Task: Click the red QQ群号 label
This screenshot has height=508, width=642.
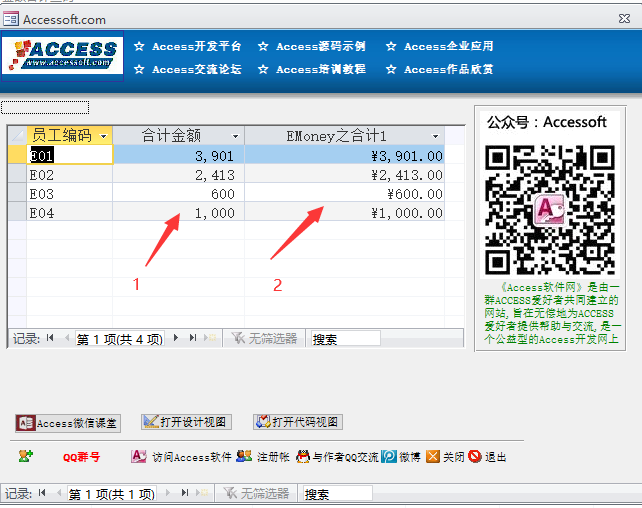Action: 81,457
